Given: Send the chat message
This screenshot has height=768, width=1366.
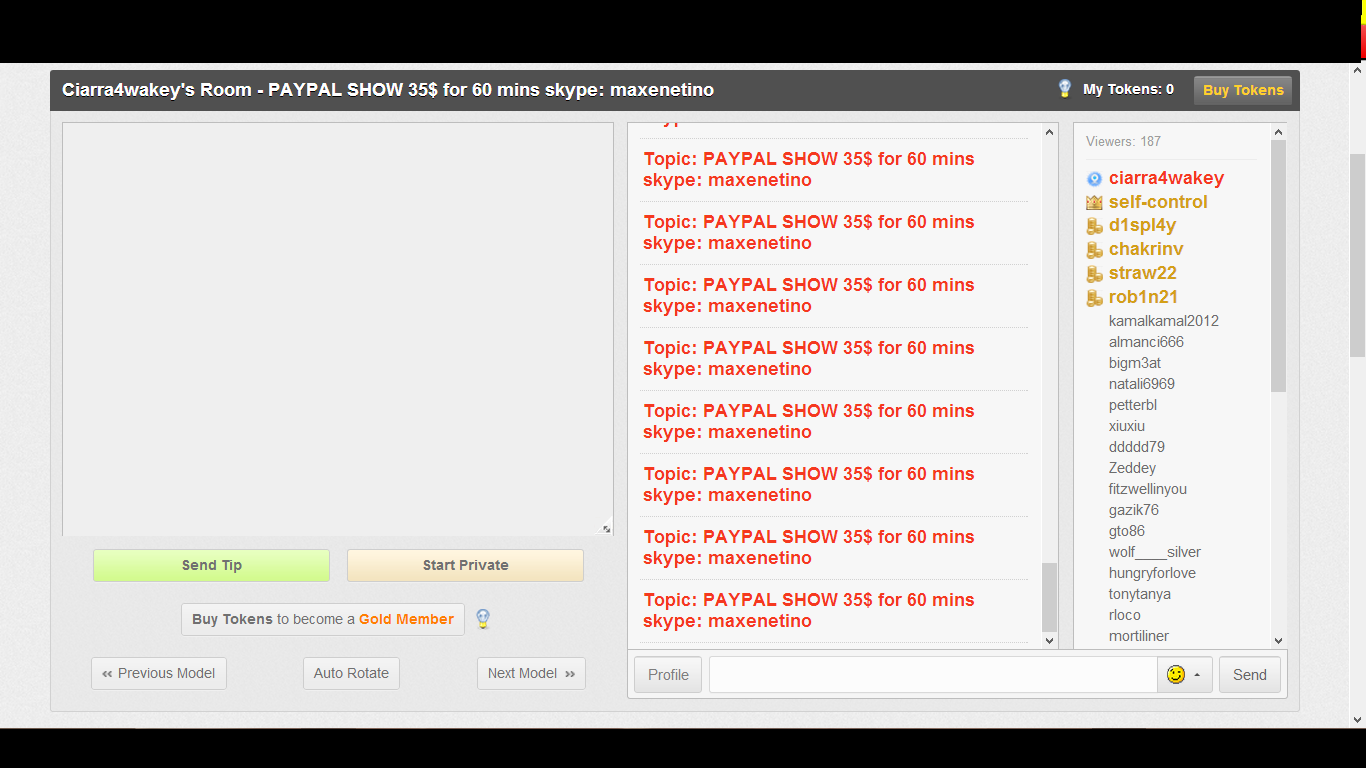Looking at the screenshot, I should pyautogui.click(x=1249, y=675).
